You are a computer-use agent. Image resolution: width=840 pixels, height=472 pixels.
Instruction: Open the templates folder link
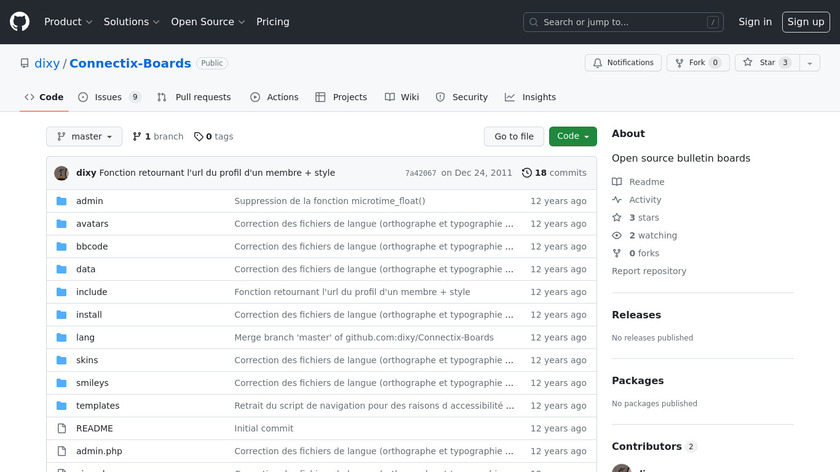point(98,406)
